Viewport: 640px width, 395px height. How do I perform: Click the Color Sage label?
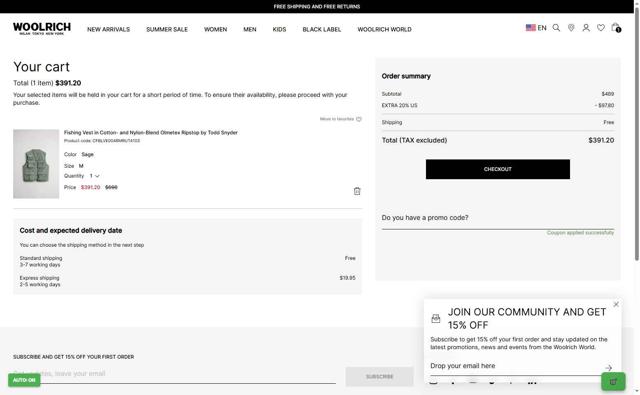point(79,154)
